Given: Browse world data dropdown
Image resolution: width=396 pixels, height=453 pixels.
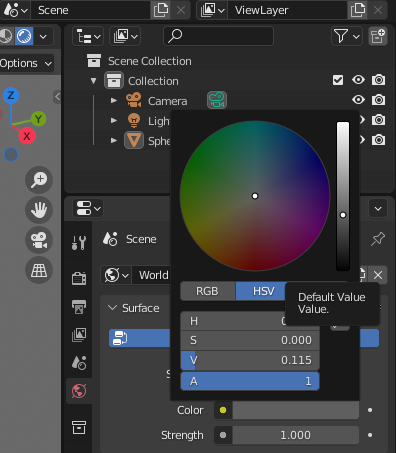Looking at the screenshot, I should 116,275.
